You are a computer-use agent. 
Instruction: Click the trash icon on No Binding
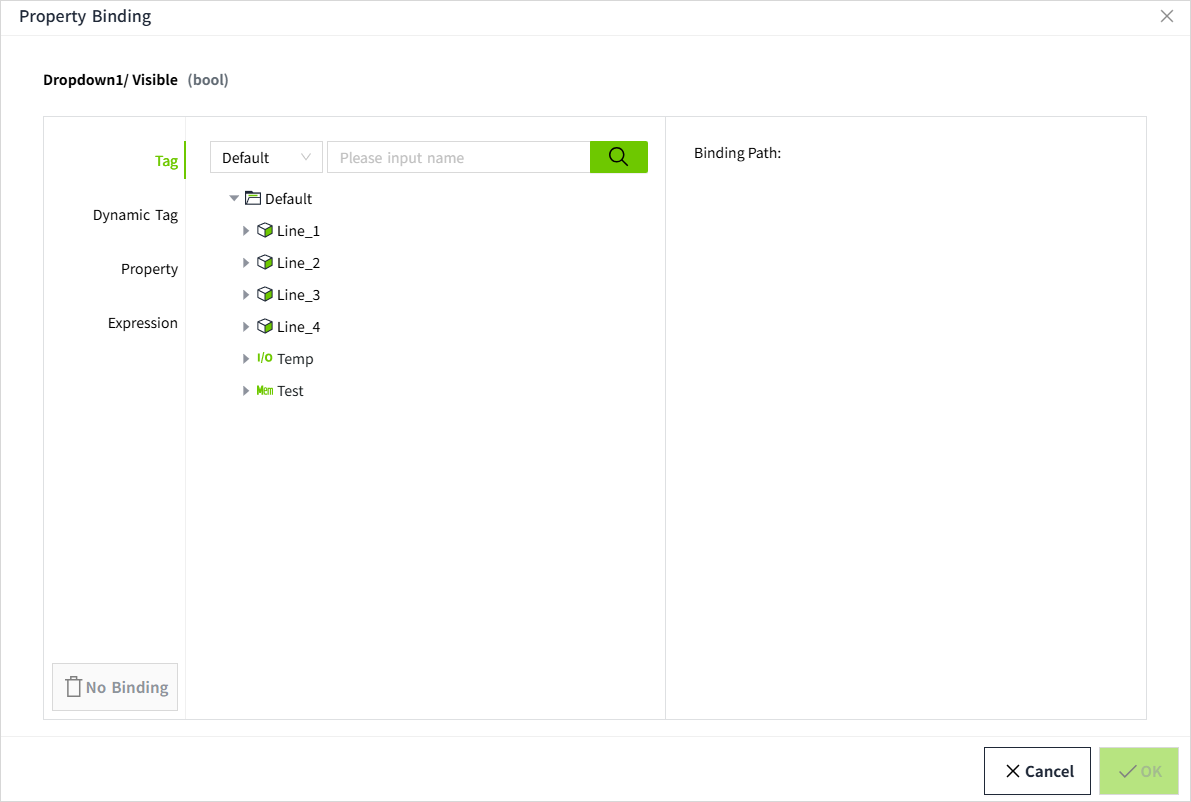click(73, 687)
